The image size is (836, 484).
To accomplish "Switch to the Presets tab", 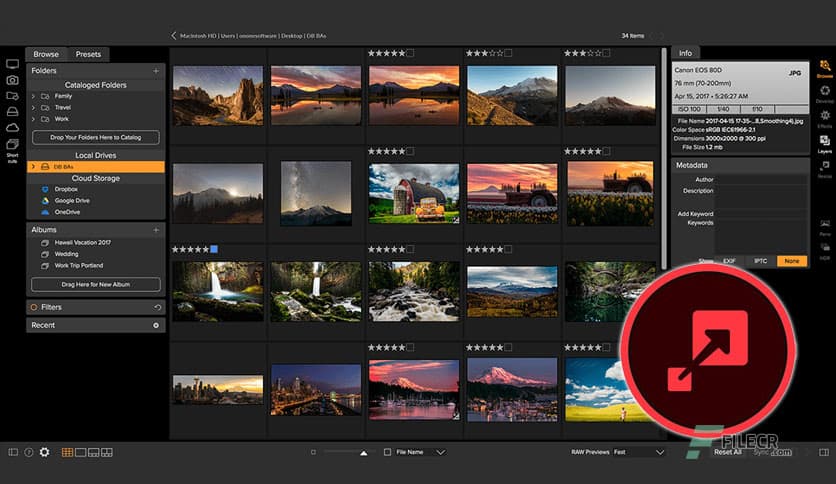I will point(88,54).
